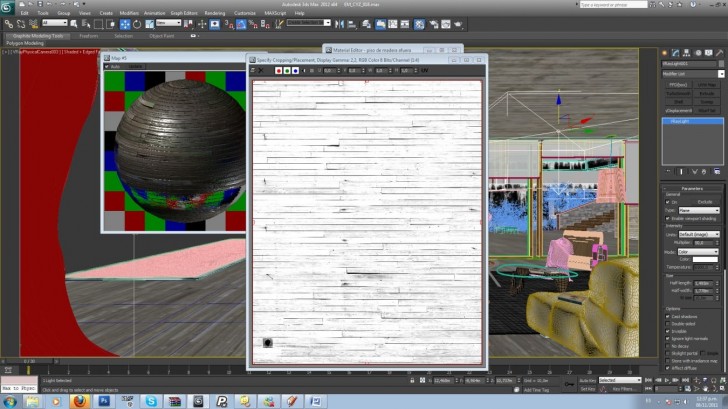The width and height of the screenshot is (728, 409).
Task: Open Firefox from the Windows taskbar
Action: pyautogui.click(x=79, y=401)
